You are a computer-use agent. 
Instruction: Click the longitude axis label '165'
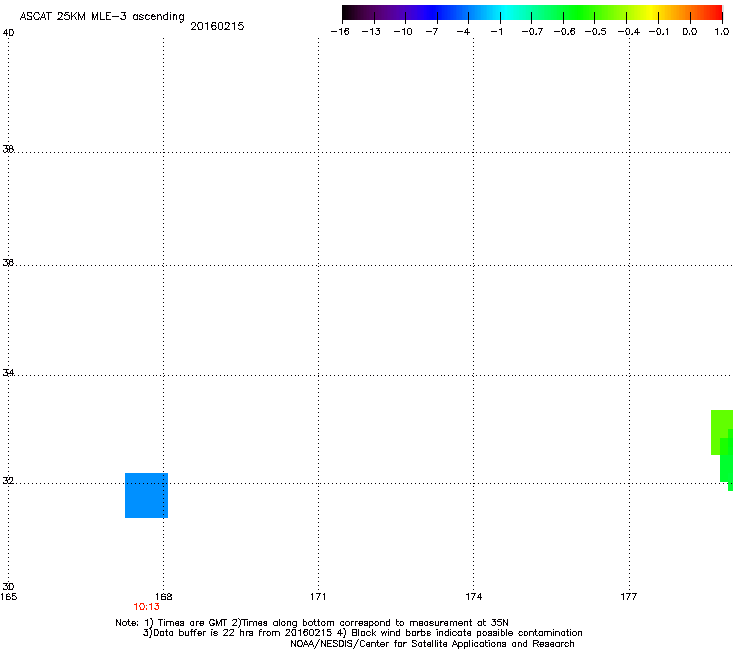(x=9, y=597)
